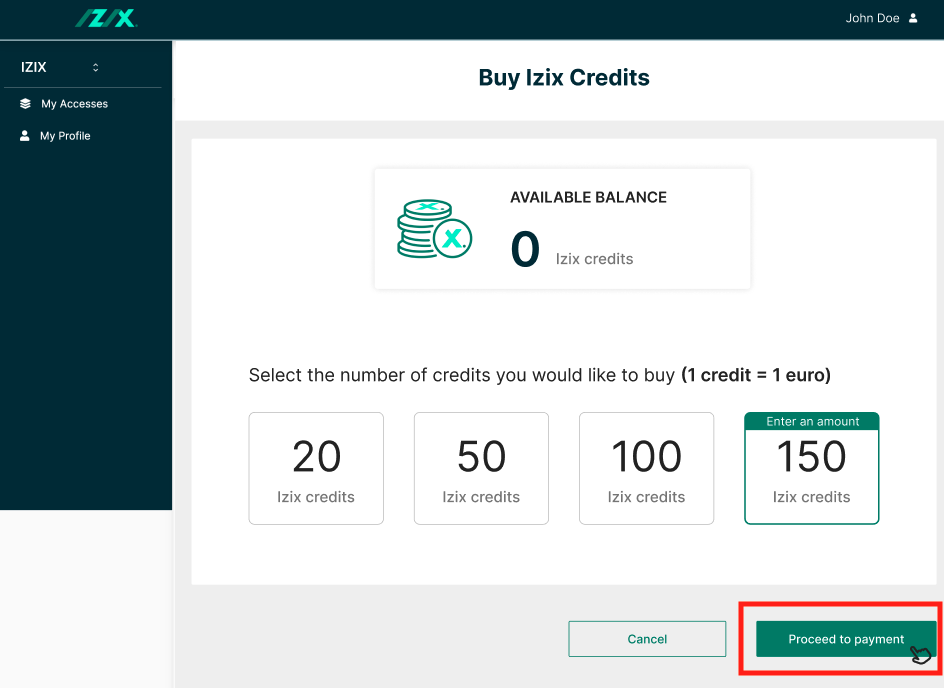Click the user icon beside John Doe
Viewport: 944px width, 688px height.
tap(913, 18)
